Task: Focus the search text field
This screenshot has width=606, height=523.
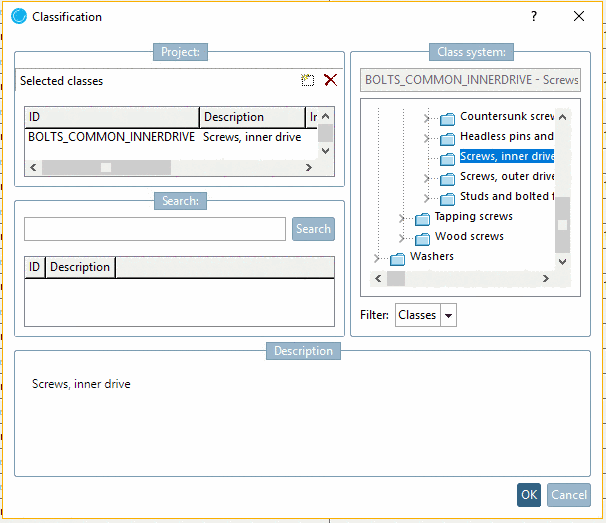Action: click(155, 229)
